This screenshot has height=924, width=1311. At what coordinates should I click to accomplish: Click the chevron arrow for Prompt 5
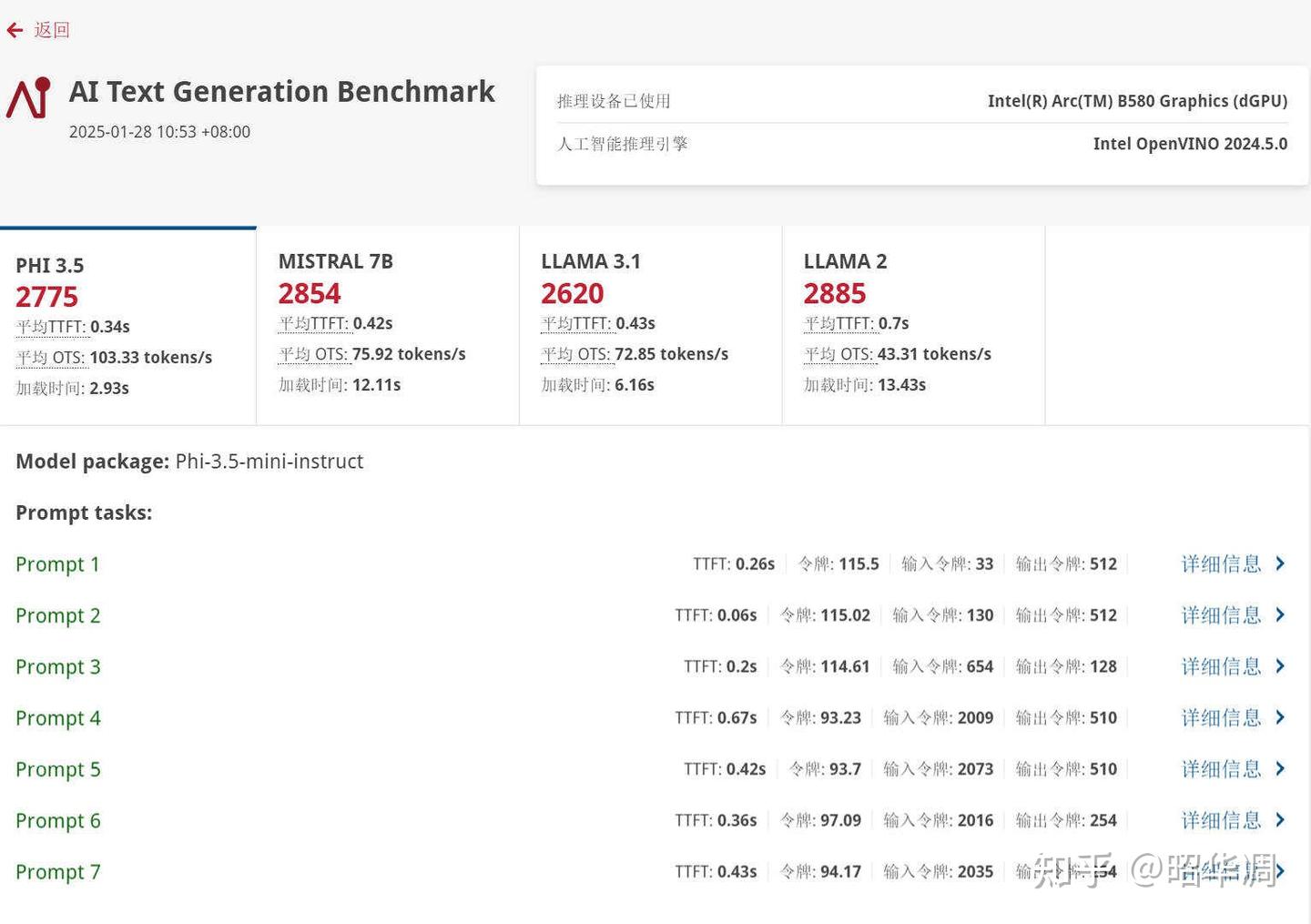point(1280,769)
